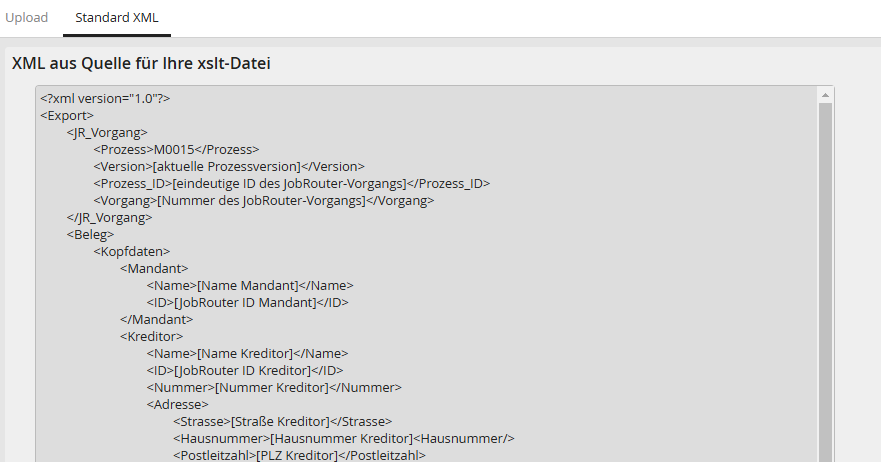Screen dimensions: 881x462
Task: Click the Version aktuelle Prozessversion line
Action: tap(229, 166)
